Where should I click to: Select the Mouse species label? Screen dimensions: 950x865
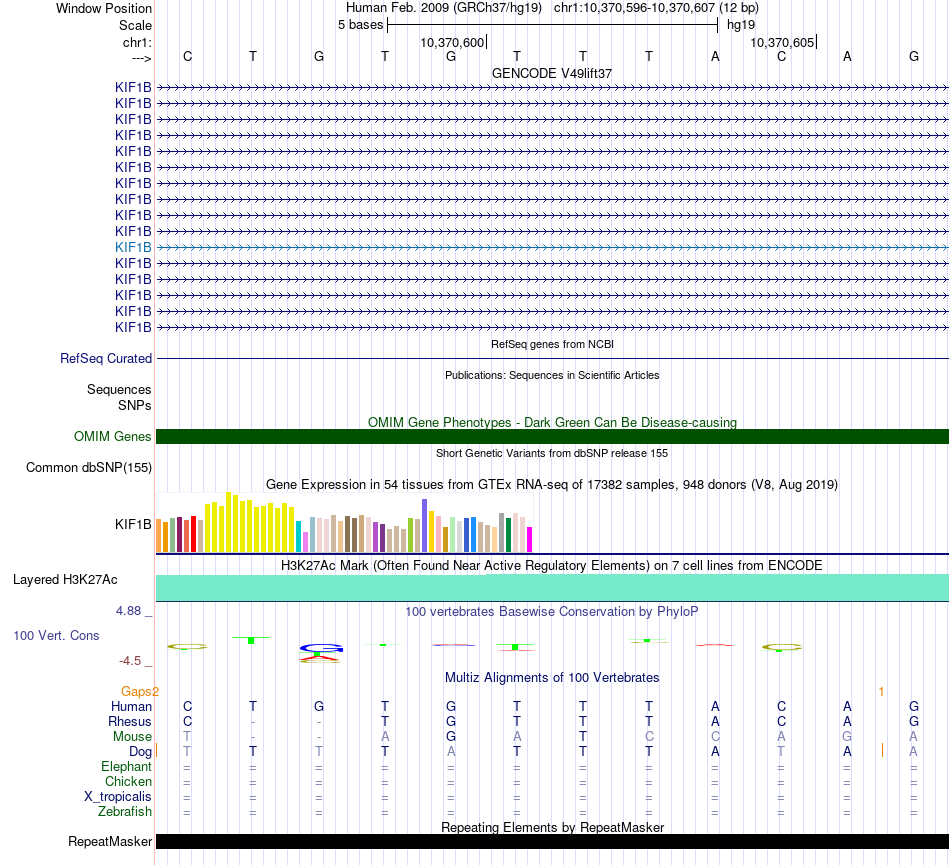coord(132,737)
